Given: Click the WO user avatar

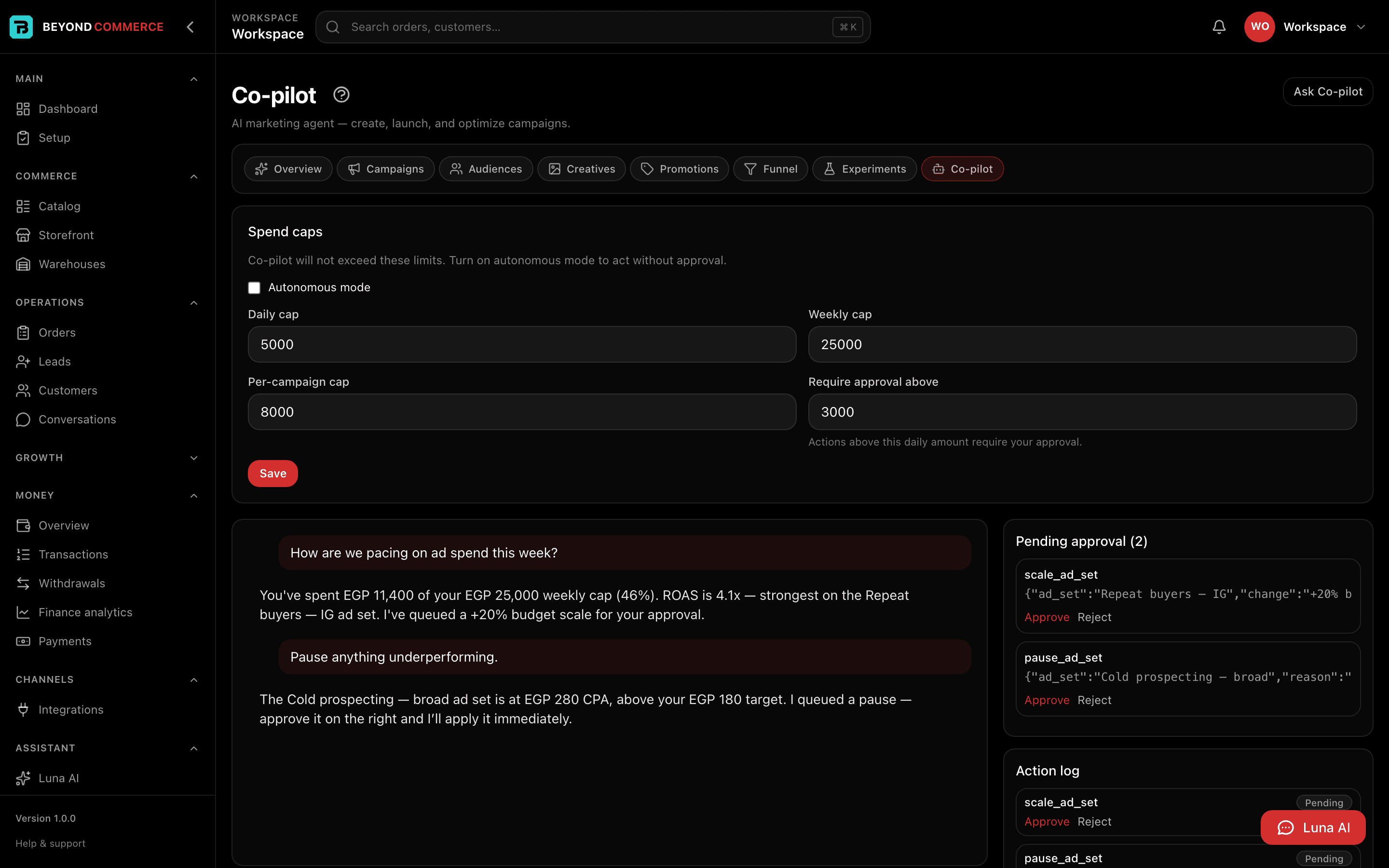Looking at the screenshot, I should click(x=1259, y=27).
